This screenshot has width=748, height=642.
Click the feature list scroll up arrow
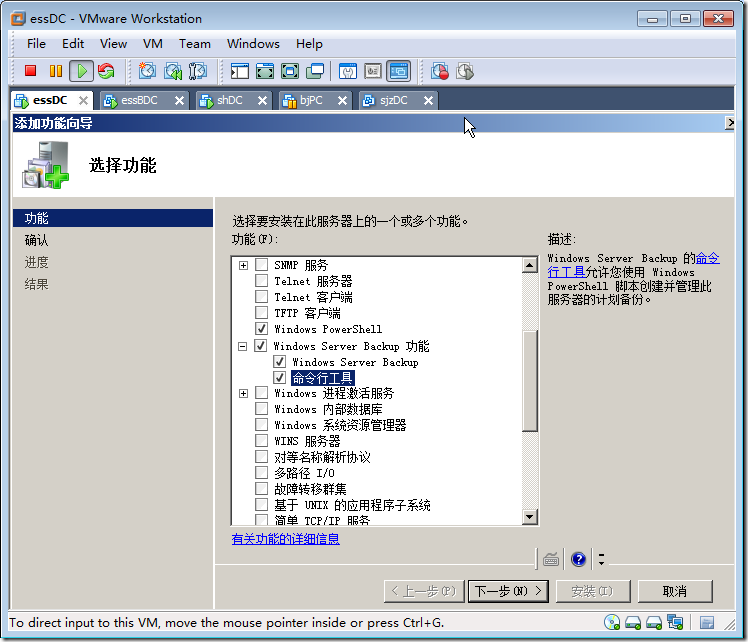(530, 265)
